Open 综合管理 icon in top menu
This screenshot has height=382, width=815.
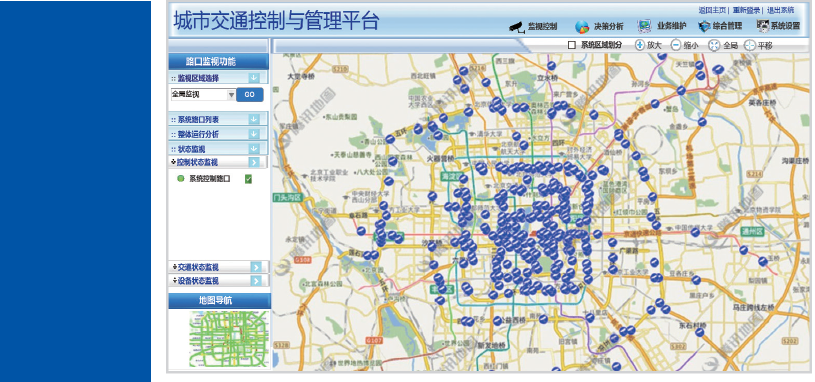(704, 26)
